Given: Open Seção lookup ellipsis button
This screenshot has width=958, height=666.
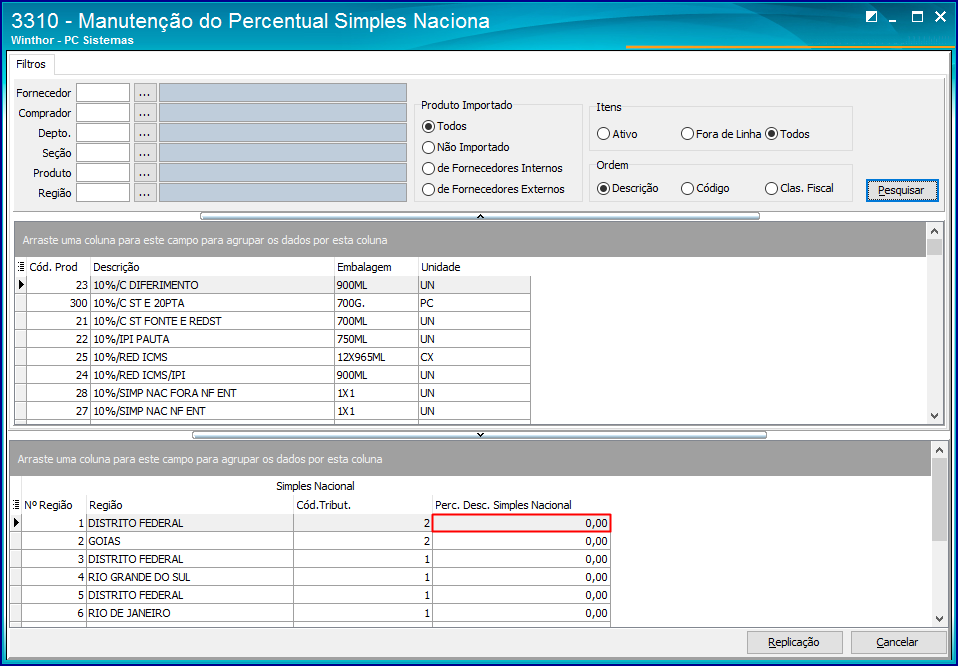Looking at the screenshot, I should (x=145, y=153).
